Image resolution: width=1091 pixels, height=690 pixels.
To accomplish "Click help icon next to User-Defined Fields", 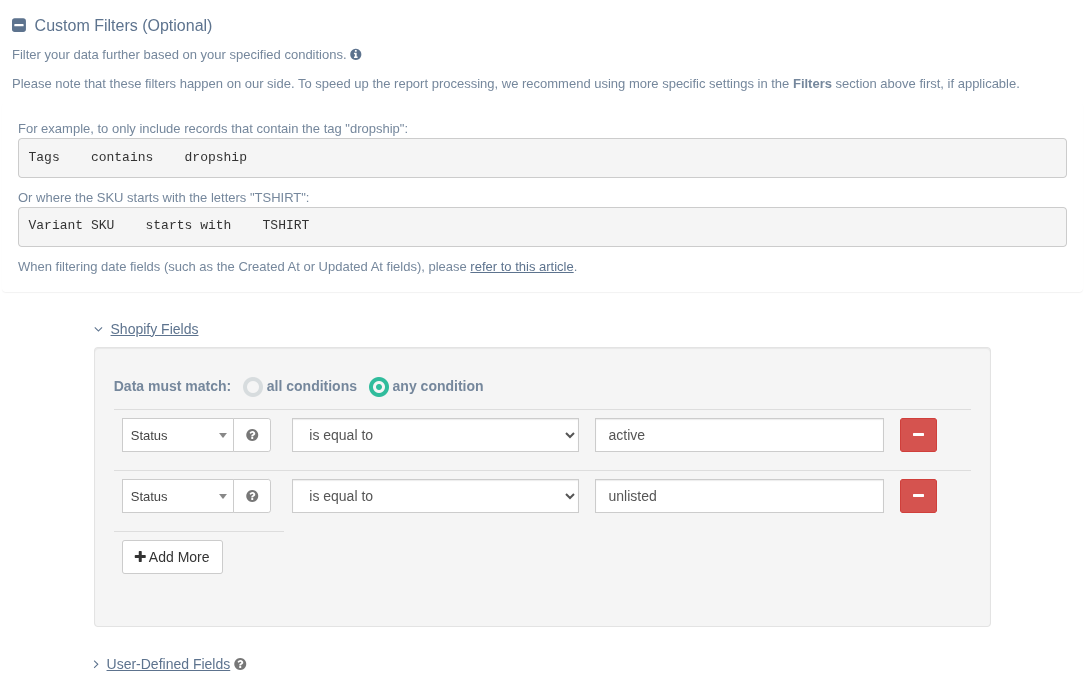I will (240, 664).
